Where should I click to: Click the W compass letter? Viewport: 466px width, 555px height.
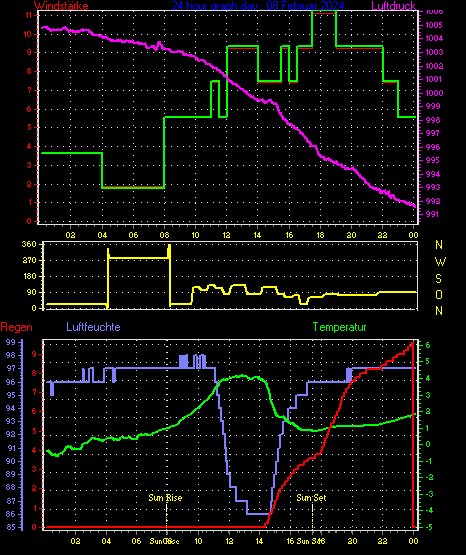(x=440, y=262)
